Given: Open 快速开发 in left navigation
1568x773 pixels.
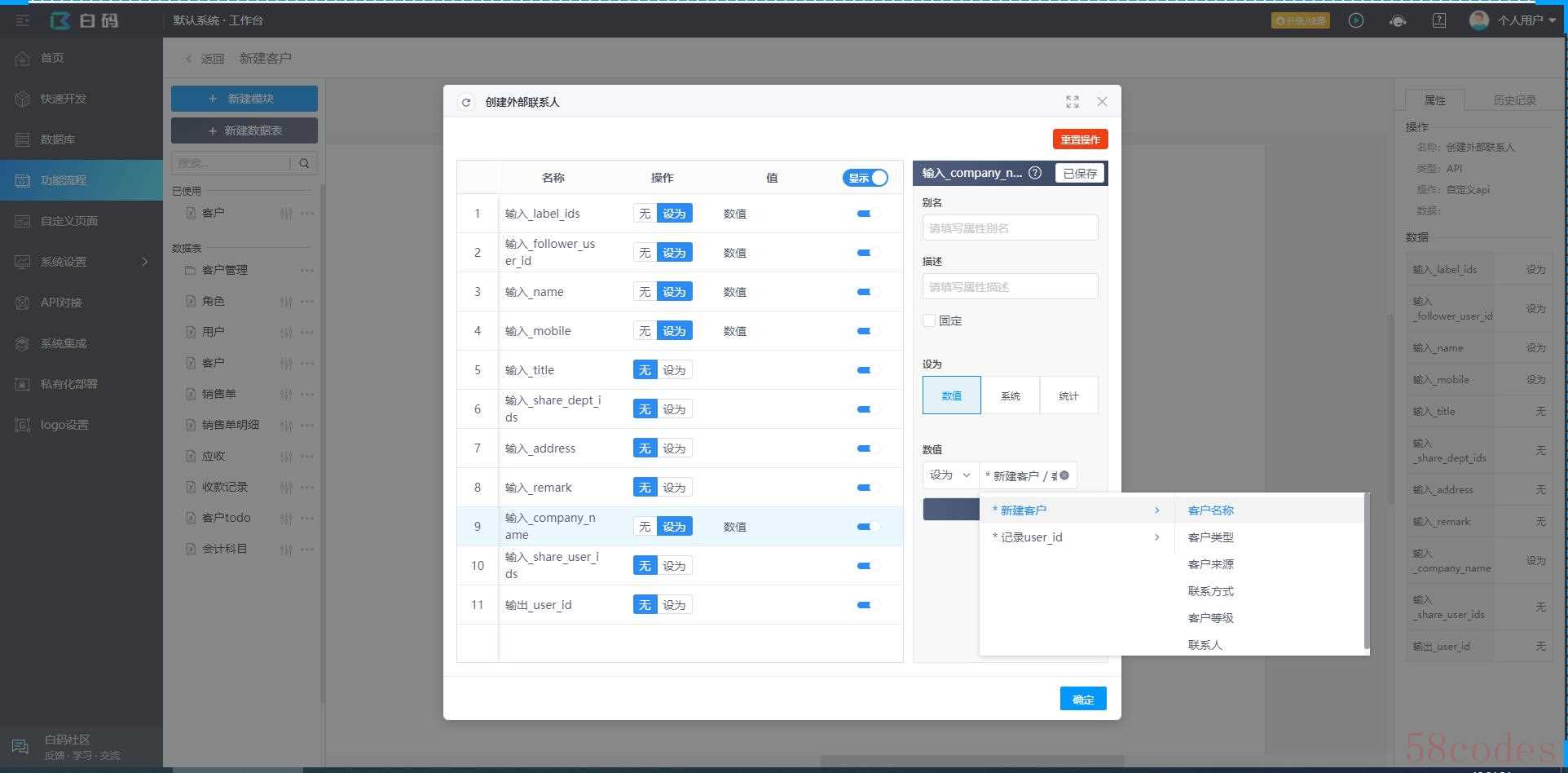Looking at the screenshot, I should click(81, 99).
